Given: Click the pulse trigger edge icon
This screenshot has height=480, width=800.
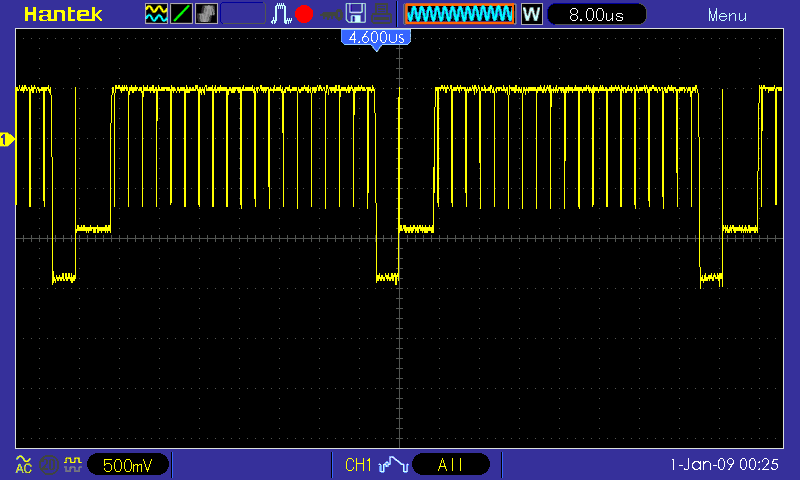Looking at the screenshot, I should [281, 14].
